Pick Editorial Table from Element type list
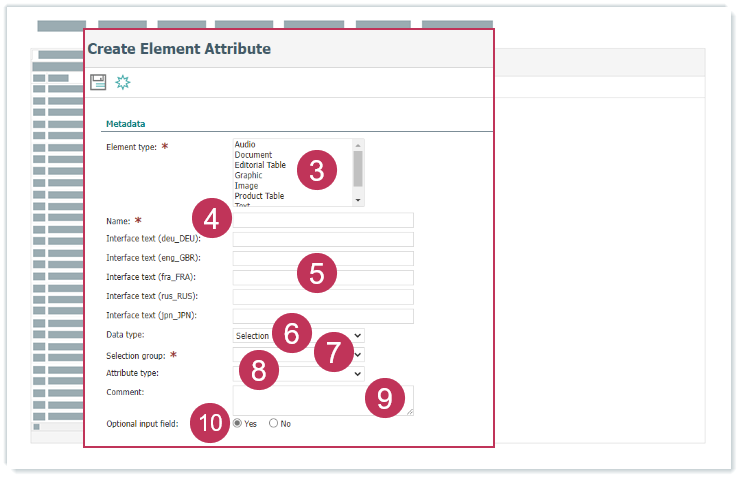 [260, 165]
